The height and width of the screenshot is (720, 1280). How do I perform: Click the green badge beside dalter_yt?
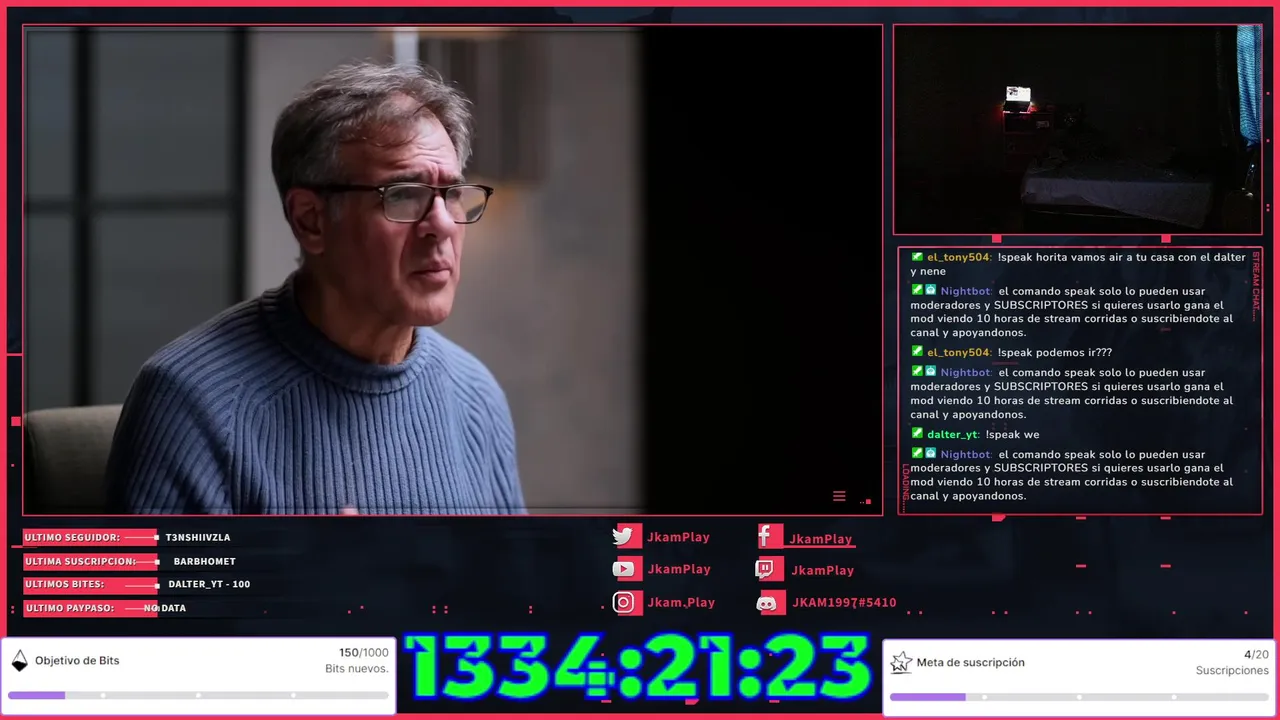(x=917, y=433)
